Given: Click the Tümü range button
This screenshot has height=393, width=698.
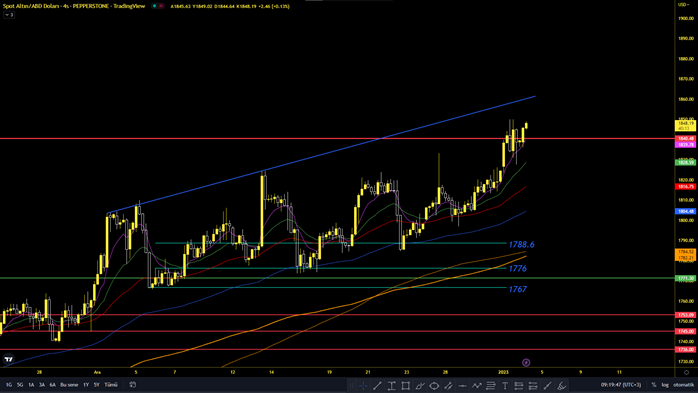Looking at the screenshot, I should pos(111,385).
